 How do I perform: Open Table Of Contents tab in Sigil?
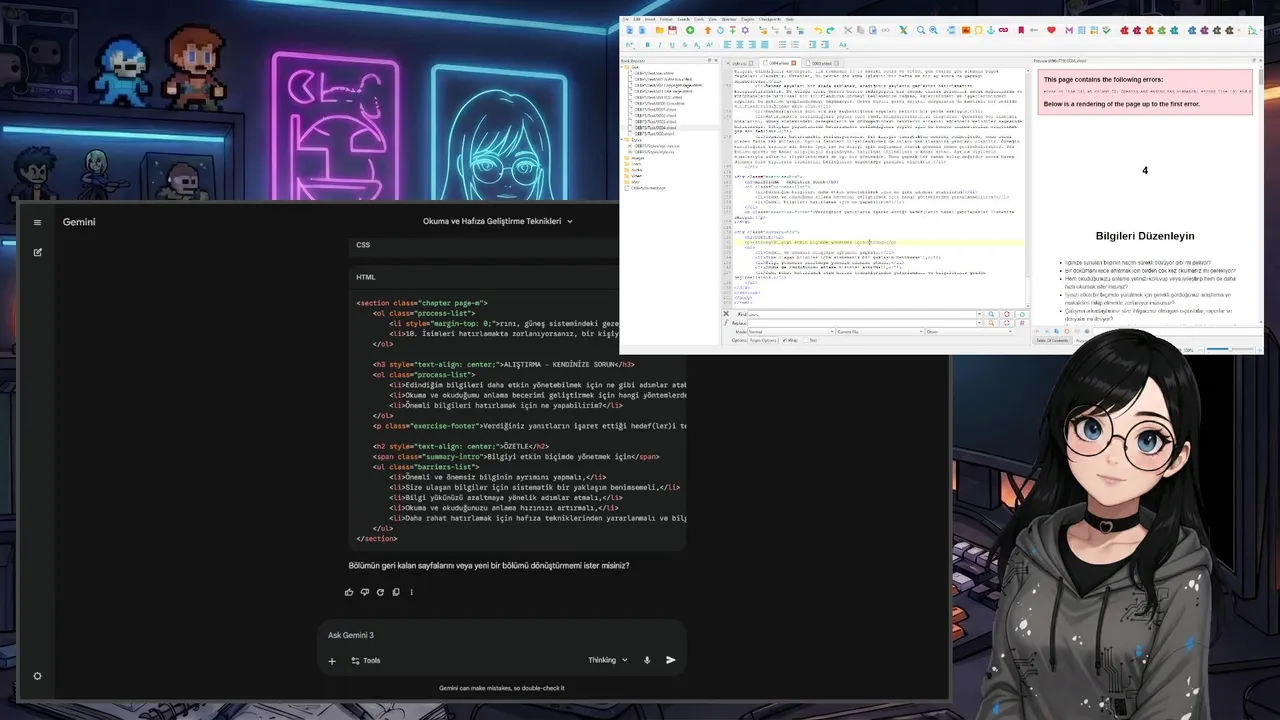point(1052,340)
